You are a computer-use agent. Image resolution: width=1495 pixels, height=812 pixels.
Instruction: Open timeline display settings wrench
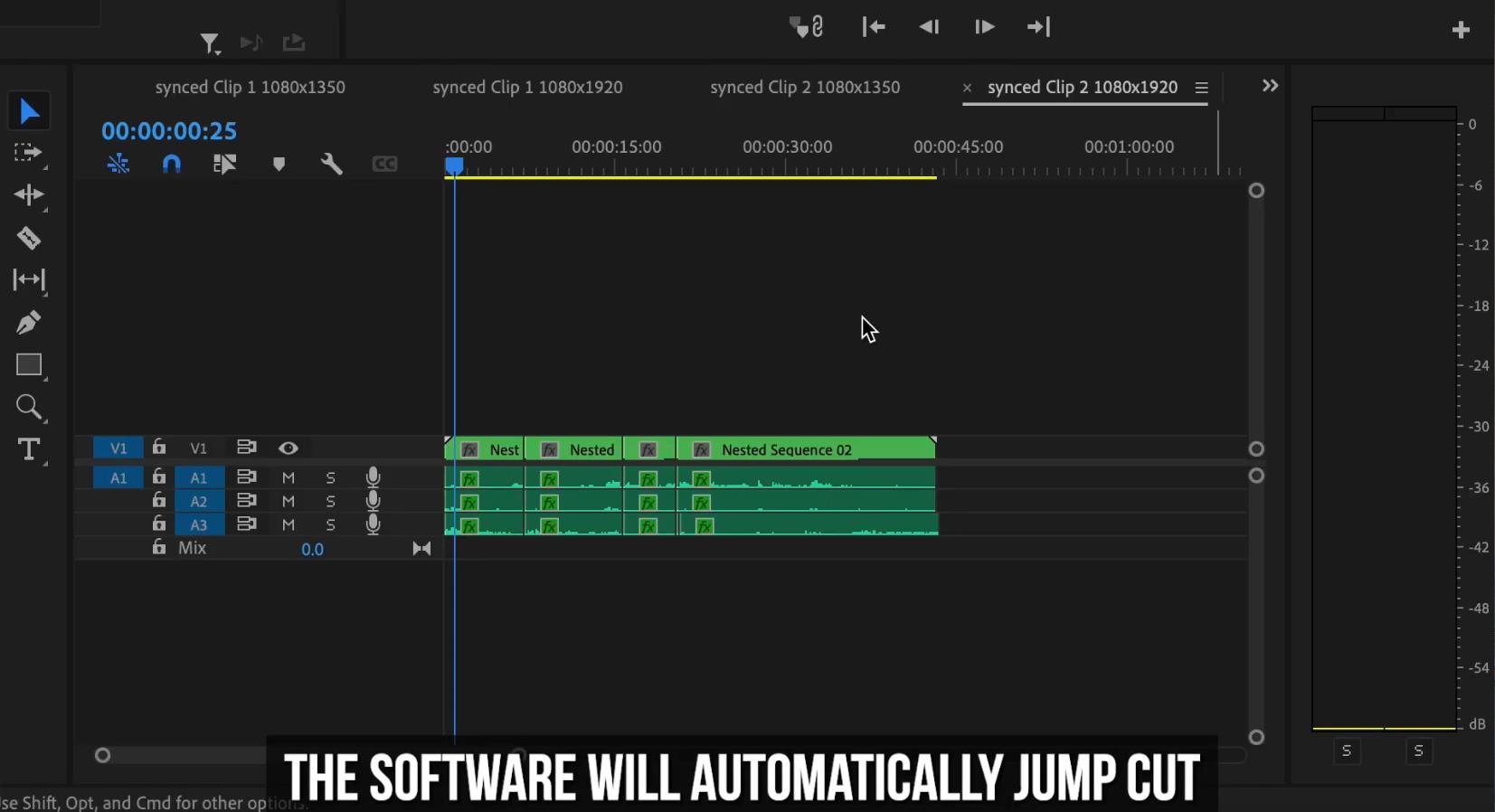(x=331, y=164)
